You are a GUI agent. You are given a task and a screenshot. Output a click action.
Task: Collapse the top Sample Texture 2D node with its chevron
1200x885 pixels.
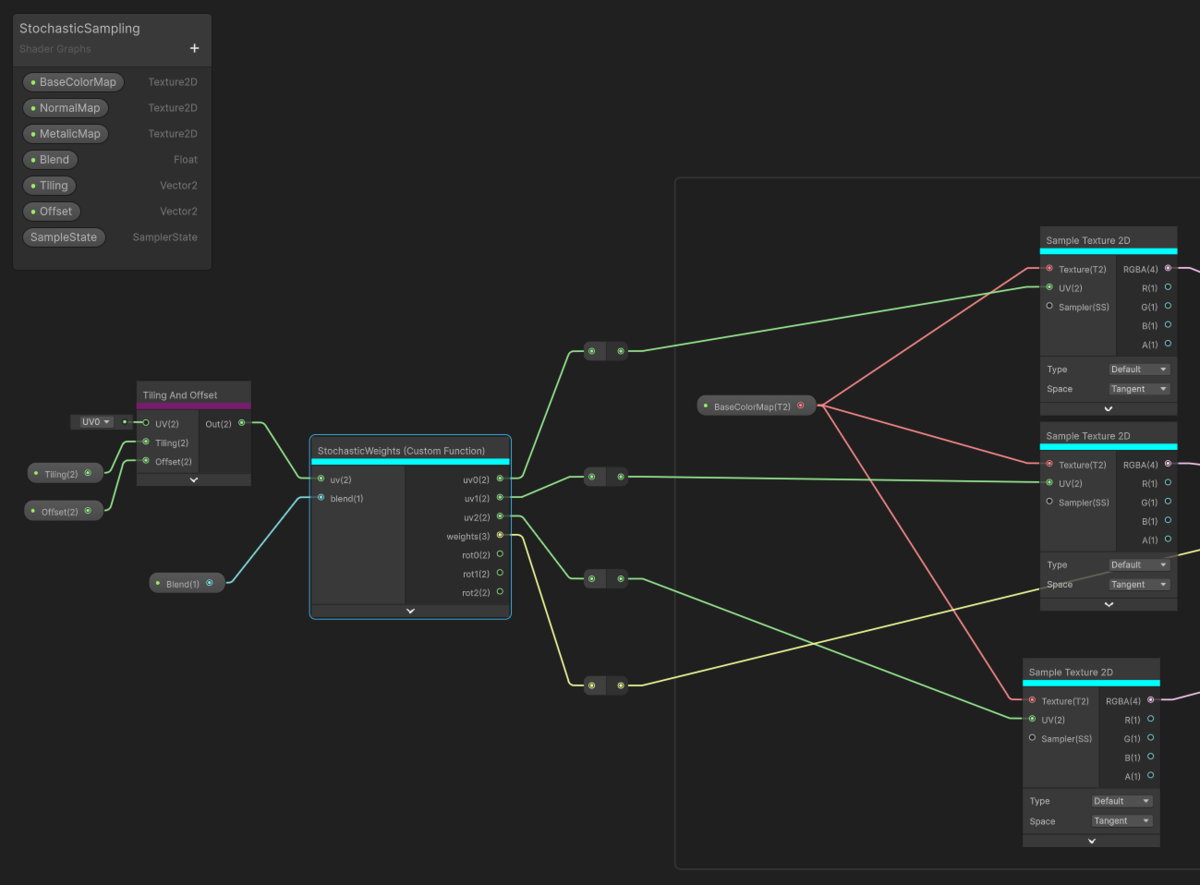tap(1108, 408)
